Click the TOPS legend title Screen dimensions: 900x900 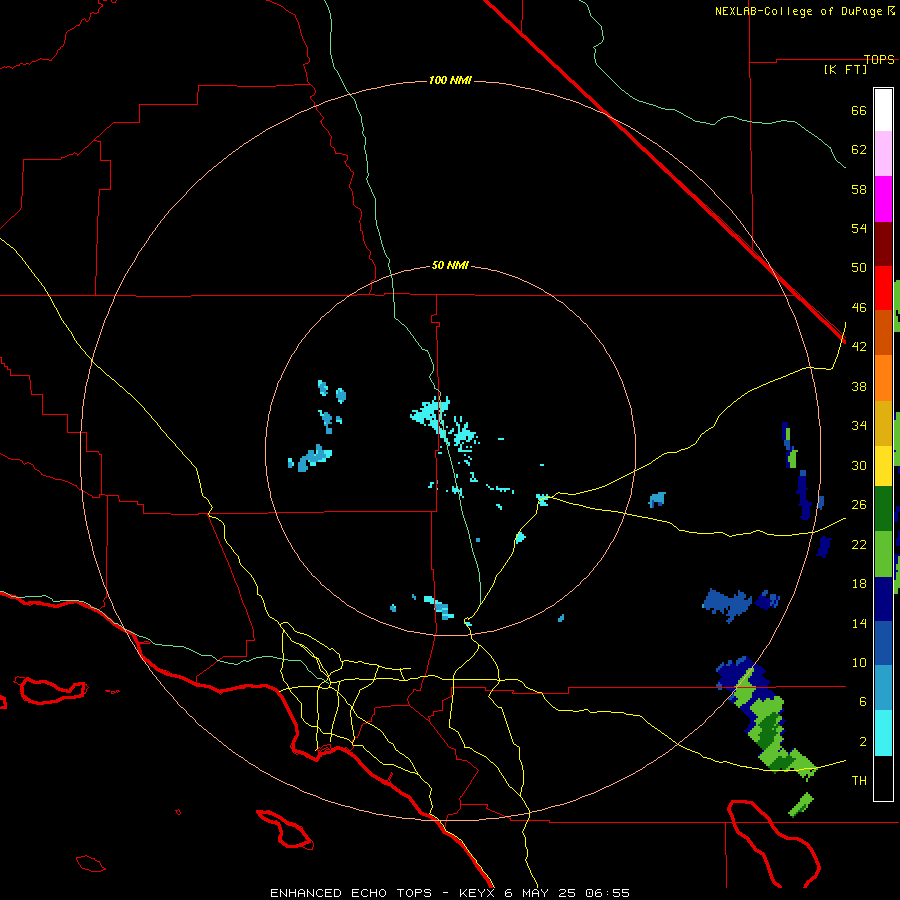879,59
